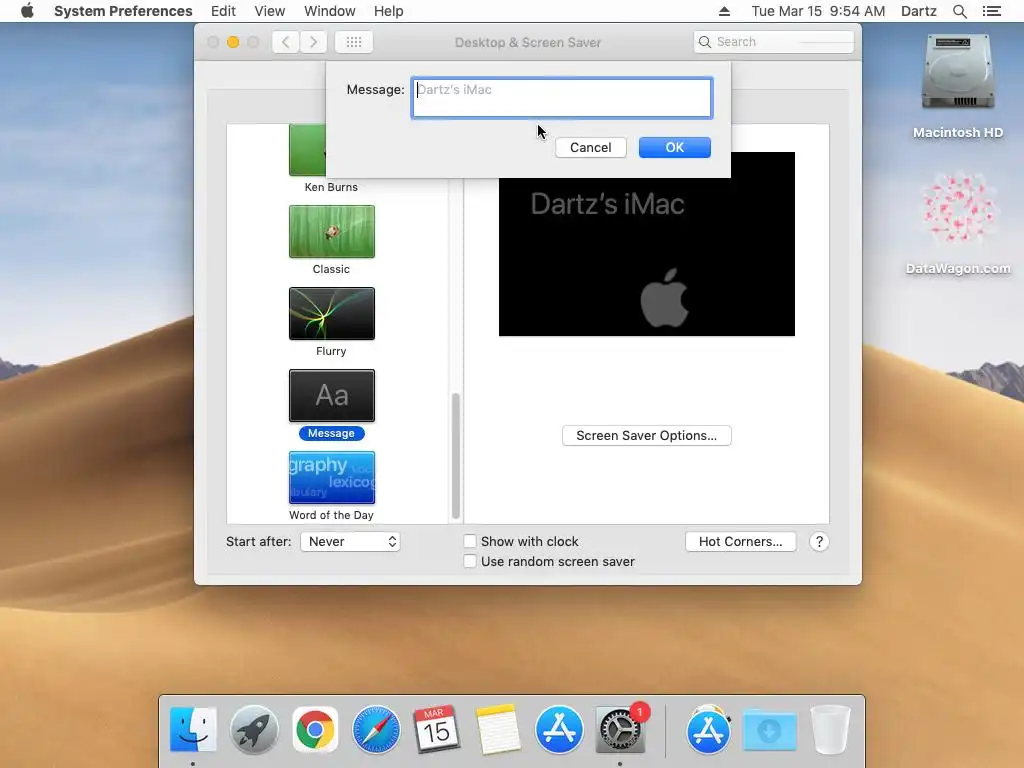This screenshot has width=1024, height=768.
Task: Go back with the left chevron button
Action: click(x=285, y=42)
